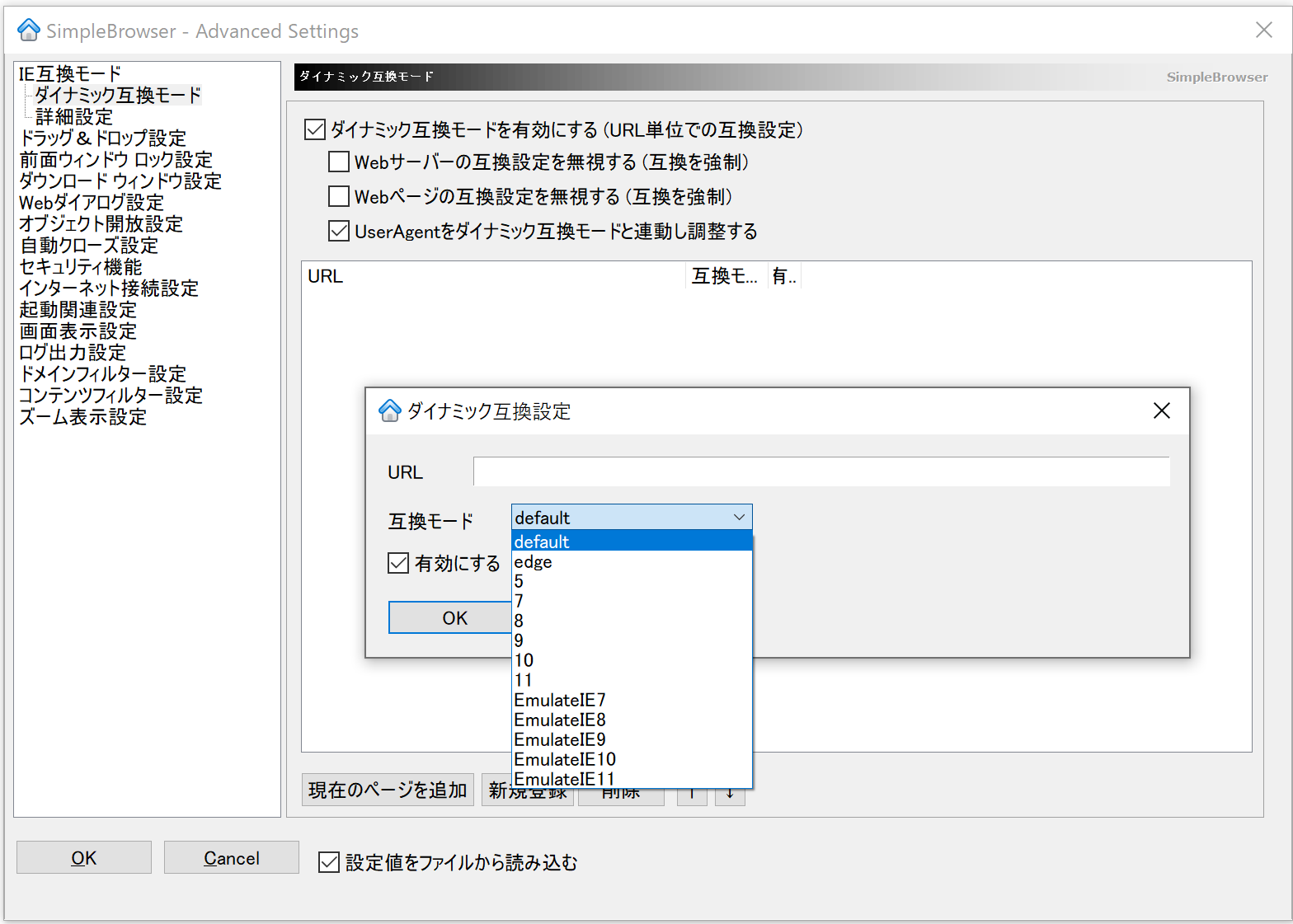Open 自動クローズ設定 in the tree
The height and width of the screenshot is (924, 1293).
pyautogui.click(x=89, y=246)
